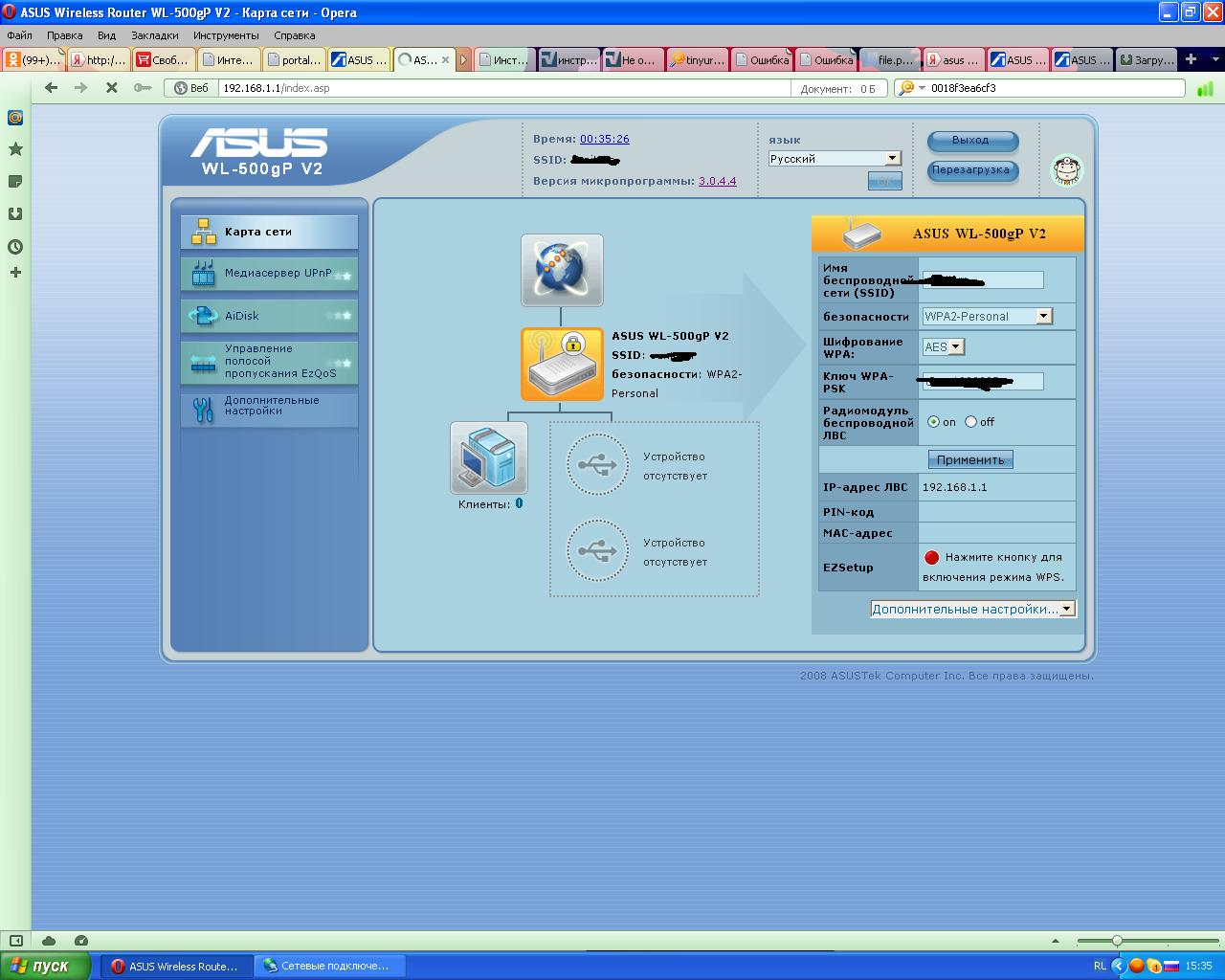
Task: Open the WPA2-Personal security dropdown
Action: 987,317
